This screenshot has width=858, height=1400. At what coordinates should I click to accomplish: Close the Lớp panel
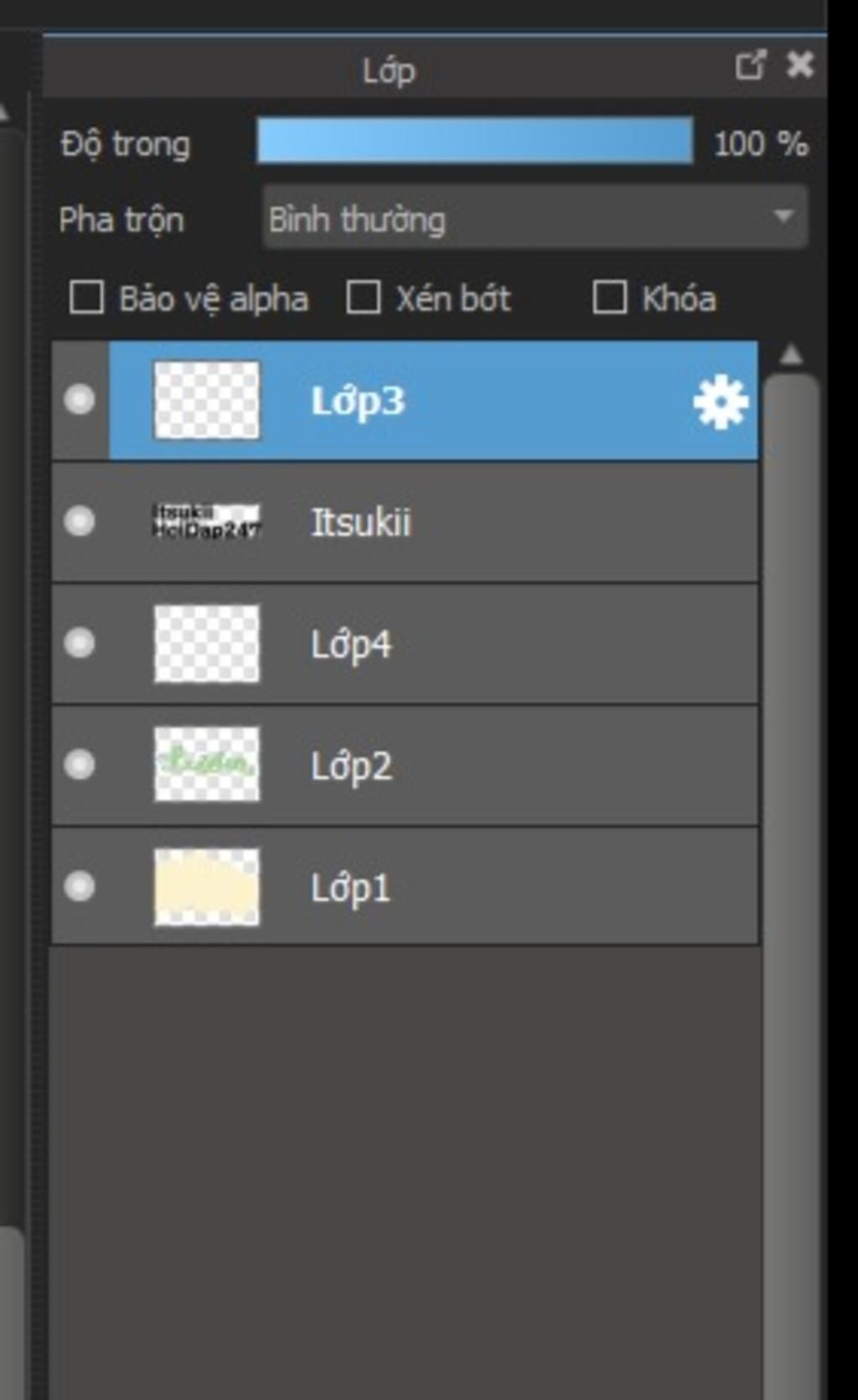tap(800, 65)
